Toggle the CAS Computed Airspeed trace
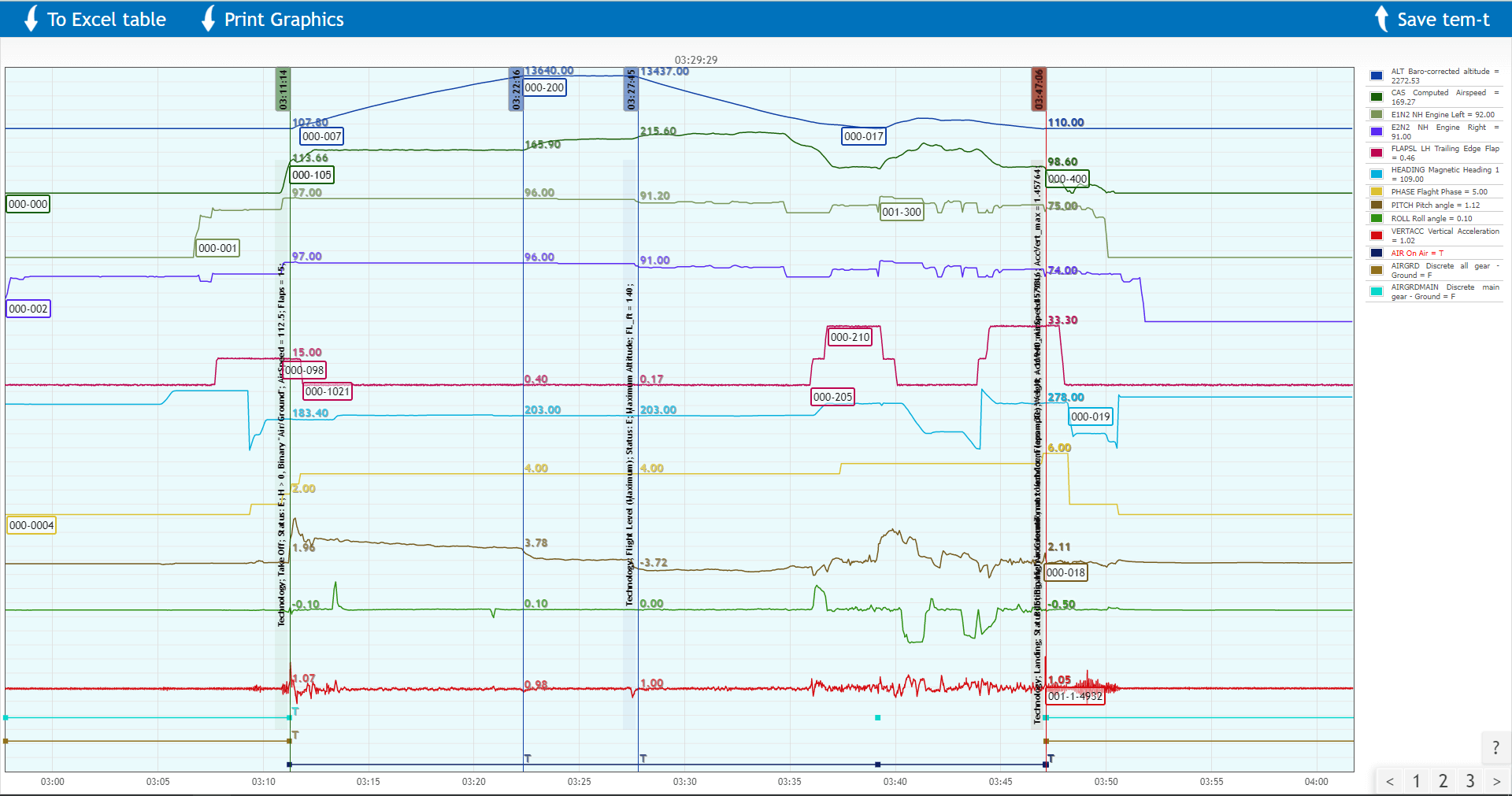 point(1376,96)
